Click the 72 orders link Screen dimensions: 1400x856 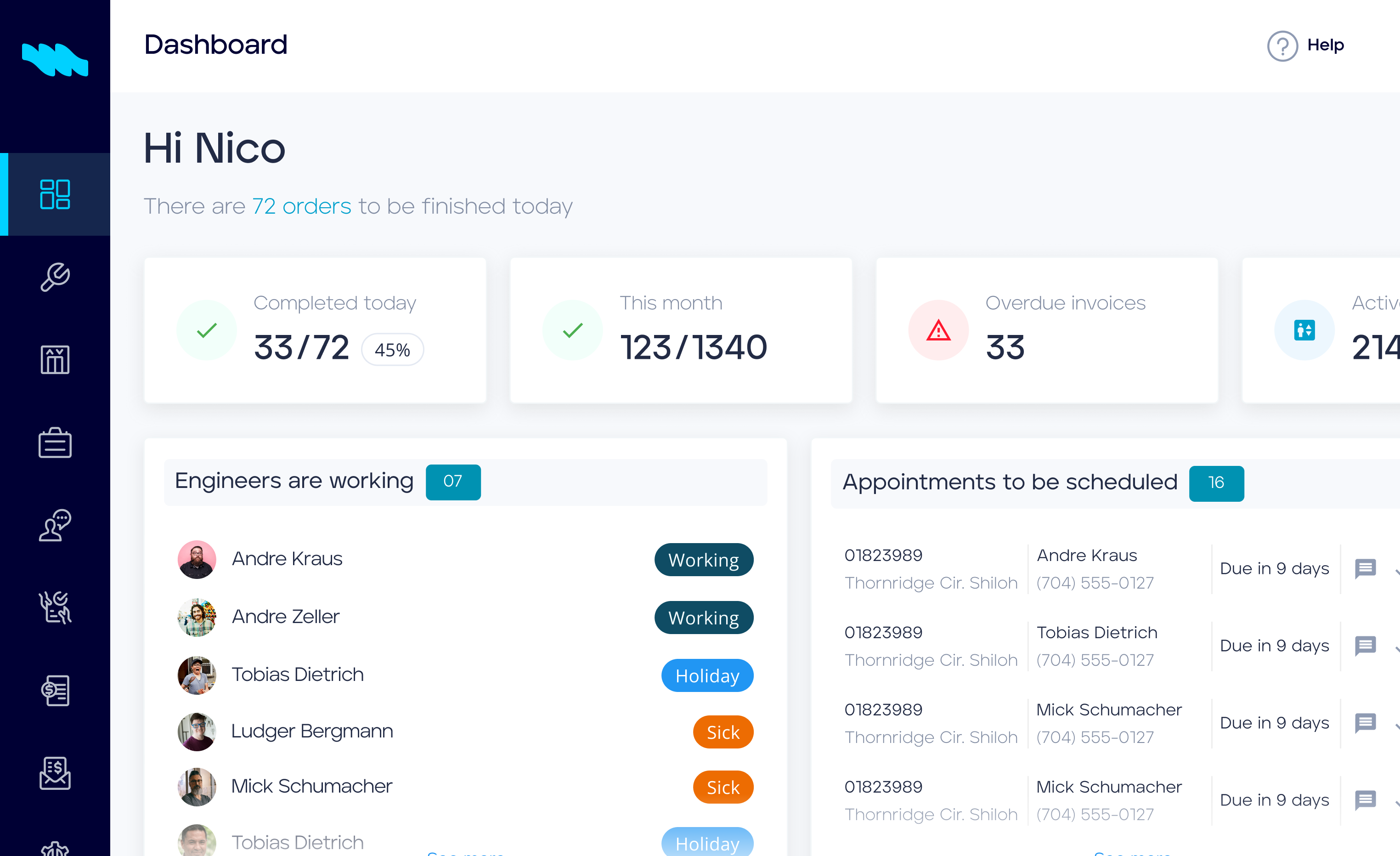point(301,206)
